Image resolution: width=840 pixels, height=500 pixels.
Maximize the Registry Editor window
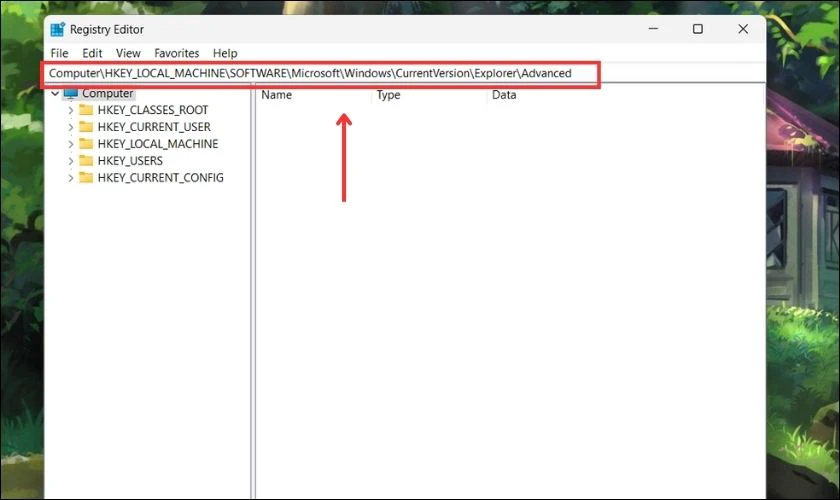pyautogui.click(x=698, y=29)
